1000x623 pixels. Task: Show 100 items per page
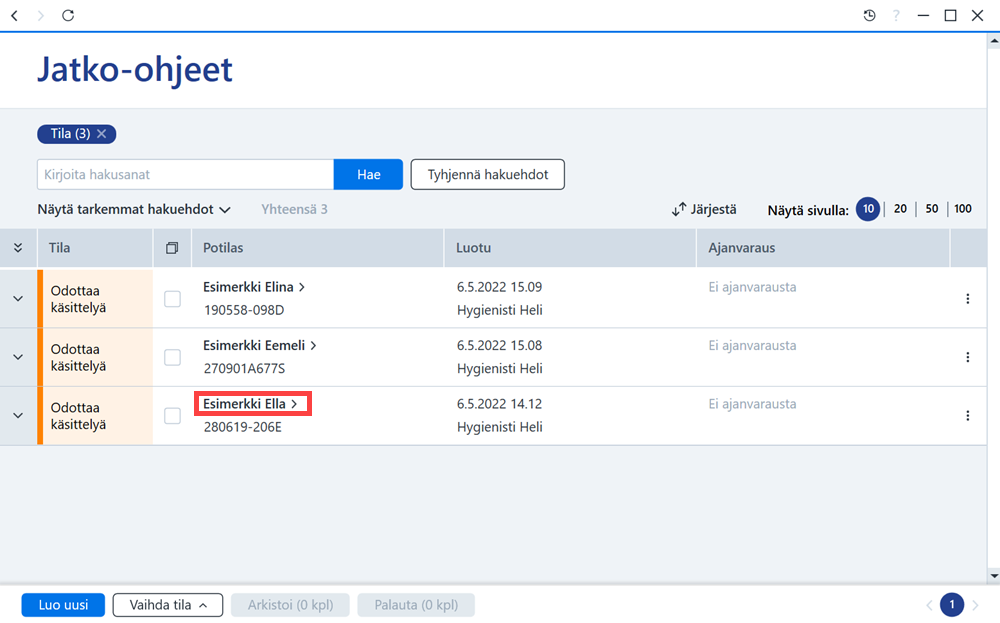coord(963,209)
